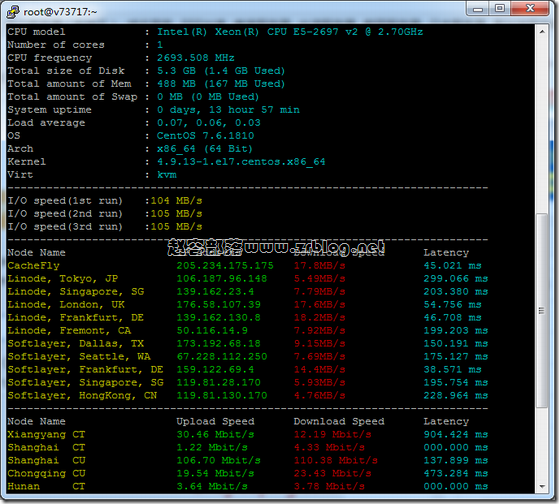The width and height of the screenshot is (559, 504).
Task: Click the Linode, Frankfurt, DE node name
Action: (x=76, y=318)
